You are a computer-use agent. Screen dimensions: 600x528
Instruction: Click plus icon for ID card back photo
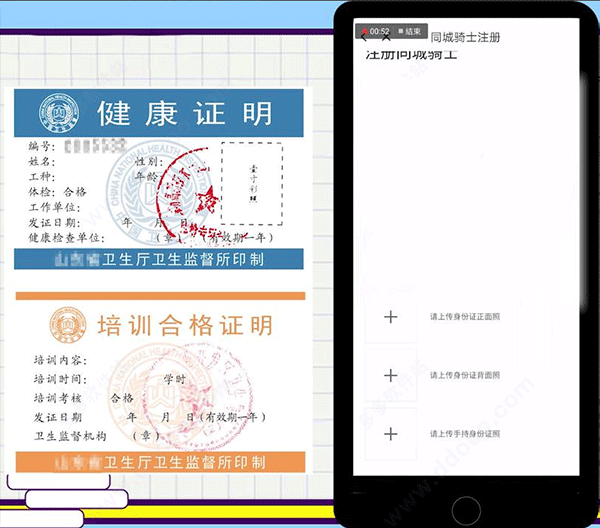(391, 375)
